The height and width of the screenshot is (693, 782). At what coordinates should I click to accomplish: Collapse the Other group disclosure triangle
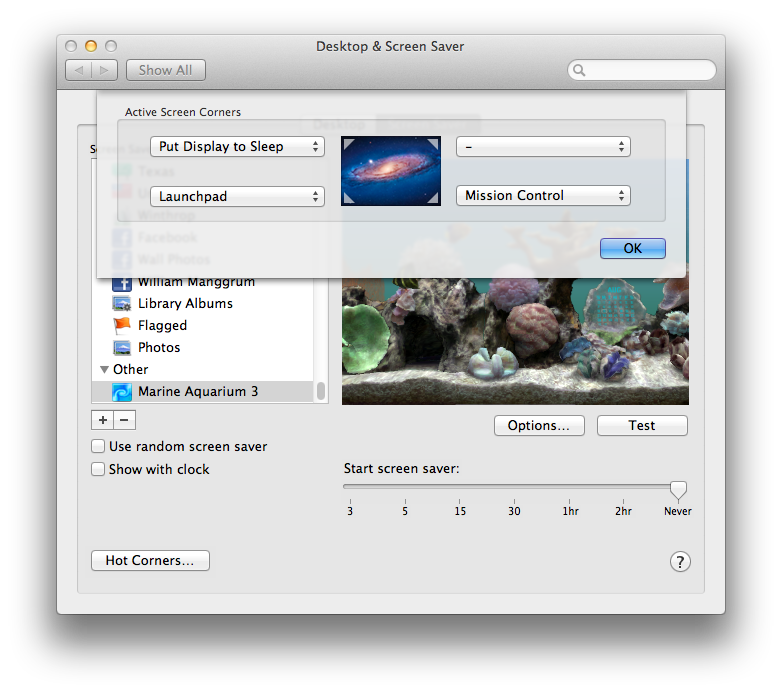104,369
